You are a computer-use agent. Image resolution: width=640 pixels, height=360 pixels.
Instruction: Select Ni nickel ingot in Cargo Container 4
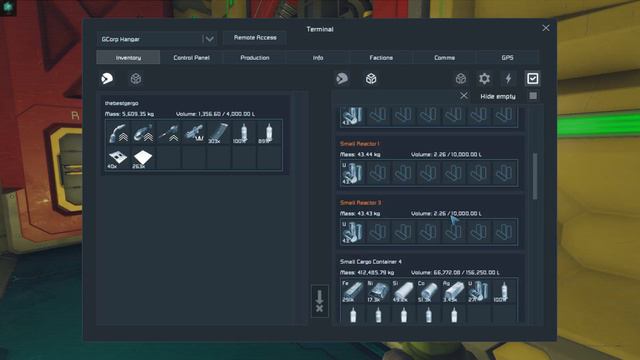378,291
